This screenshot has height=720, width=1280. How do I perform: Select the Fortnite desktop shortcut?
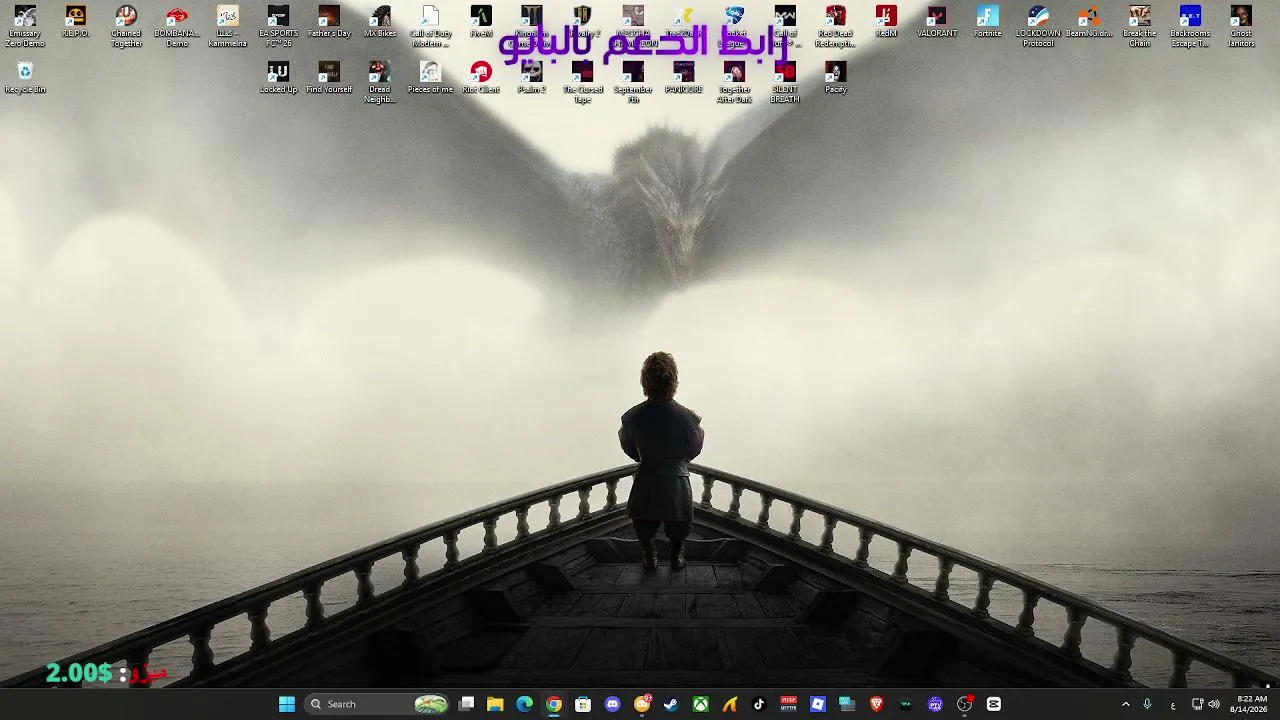click(x=987, y=23)
